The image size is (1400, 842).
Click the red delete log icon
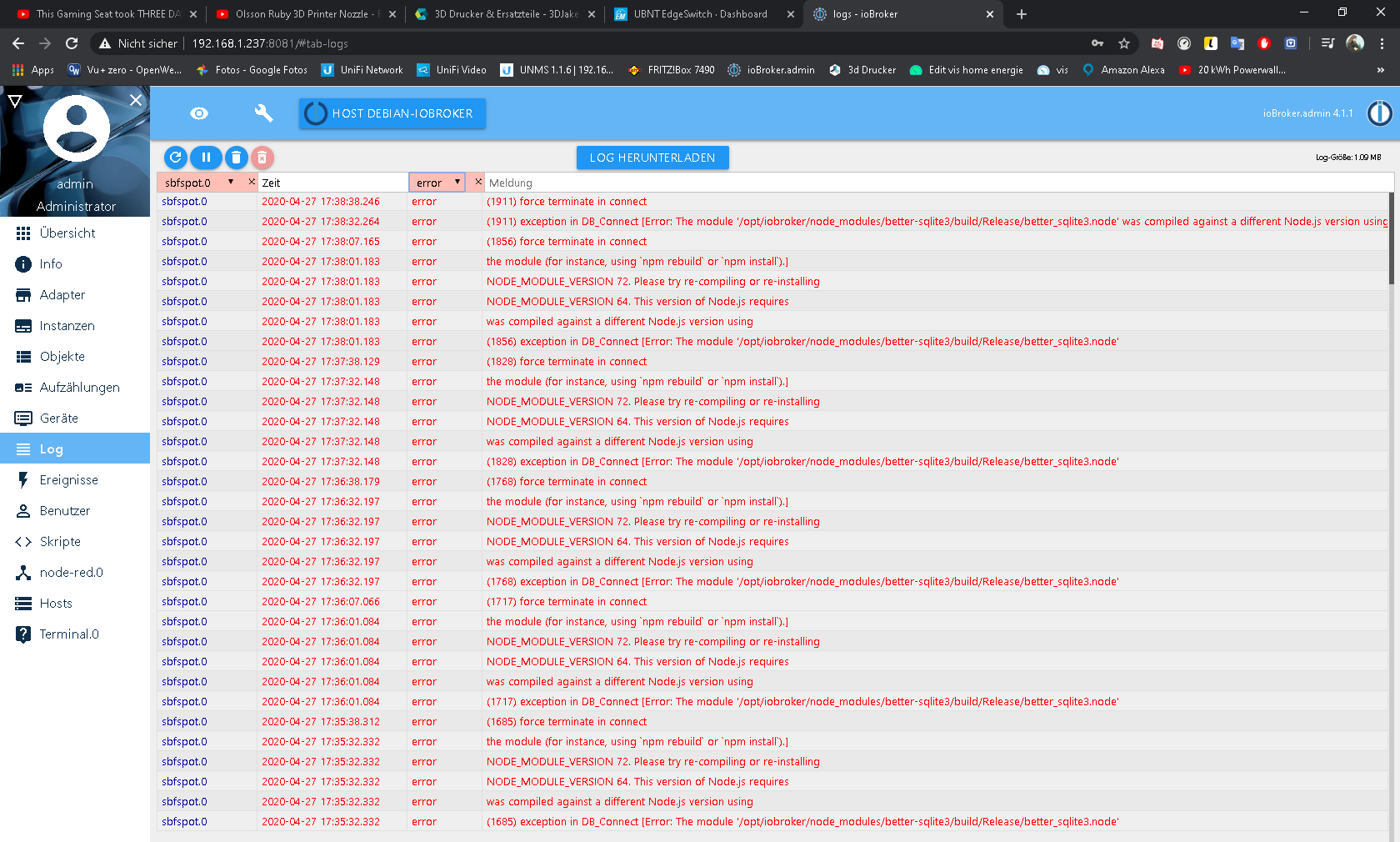click(262, 157)
